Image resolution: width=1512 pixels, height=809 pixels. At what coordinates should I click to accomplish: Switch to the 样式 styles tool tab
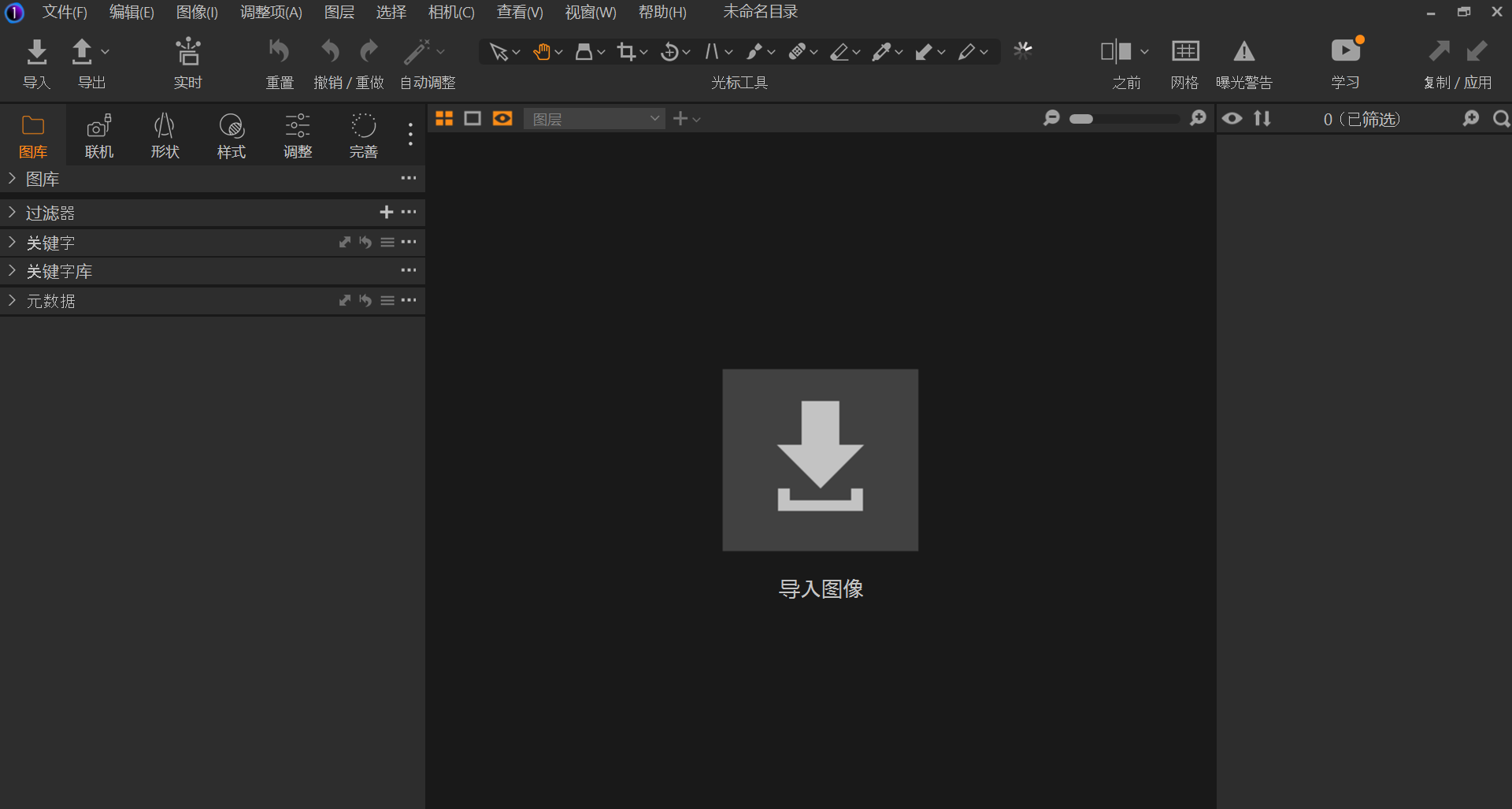tap(232, 135)
